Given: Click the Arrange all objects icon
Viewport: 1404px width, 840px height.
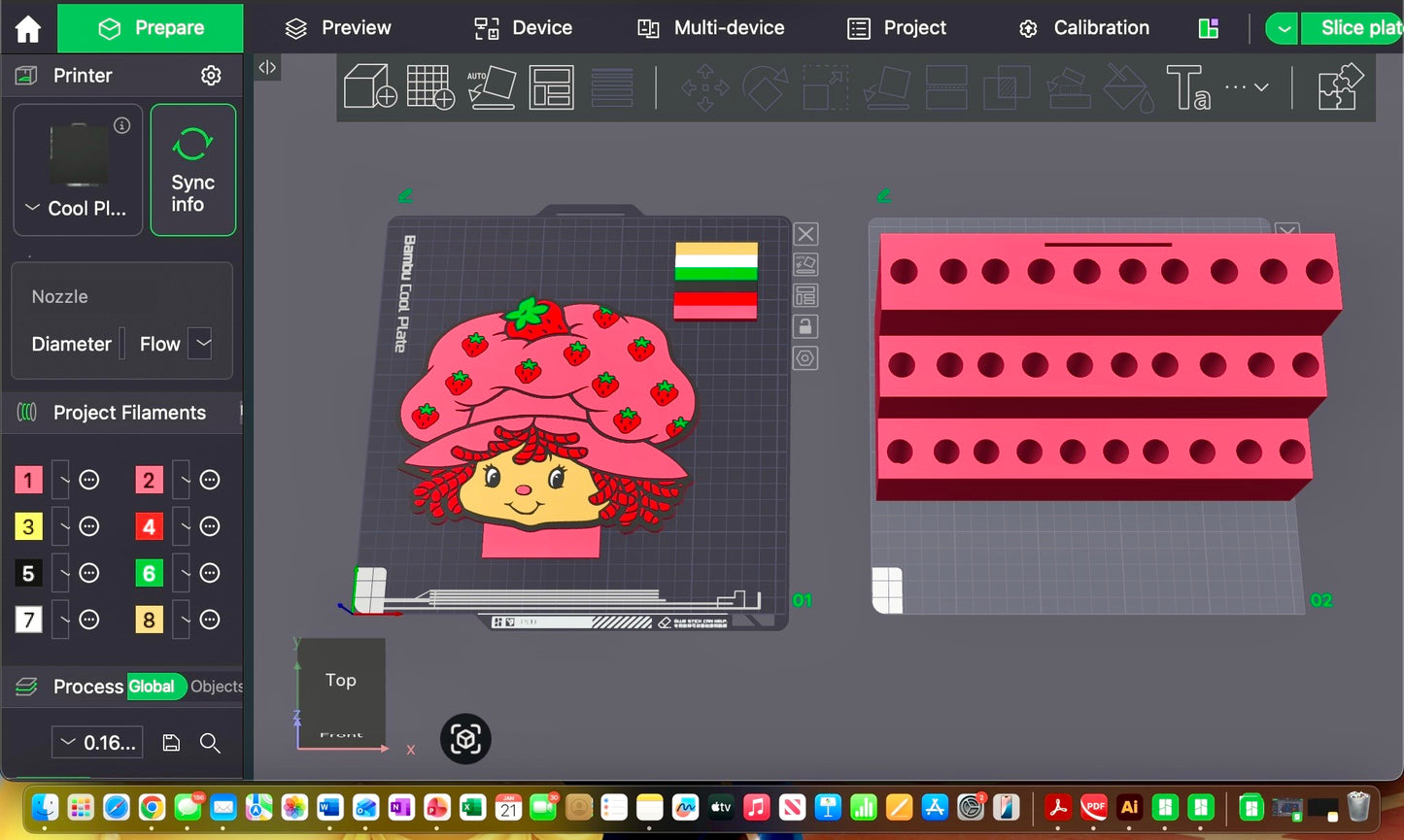Looking at the screenshot, I should [551, 86].
